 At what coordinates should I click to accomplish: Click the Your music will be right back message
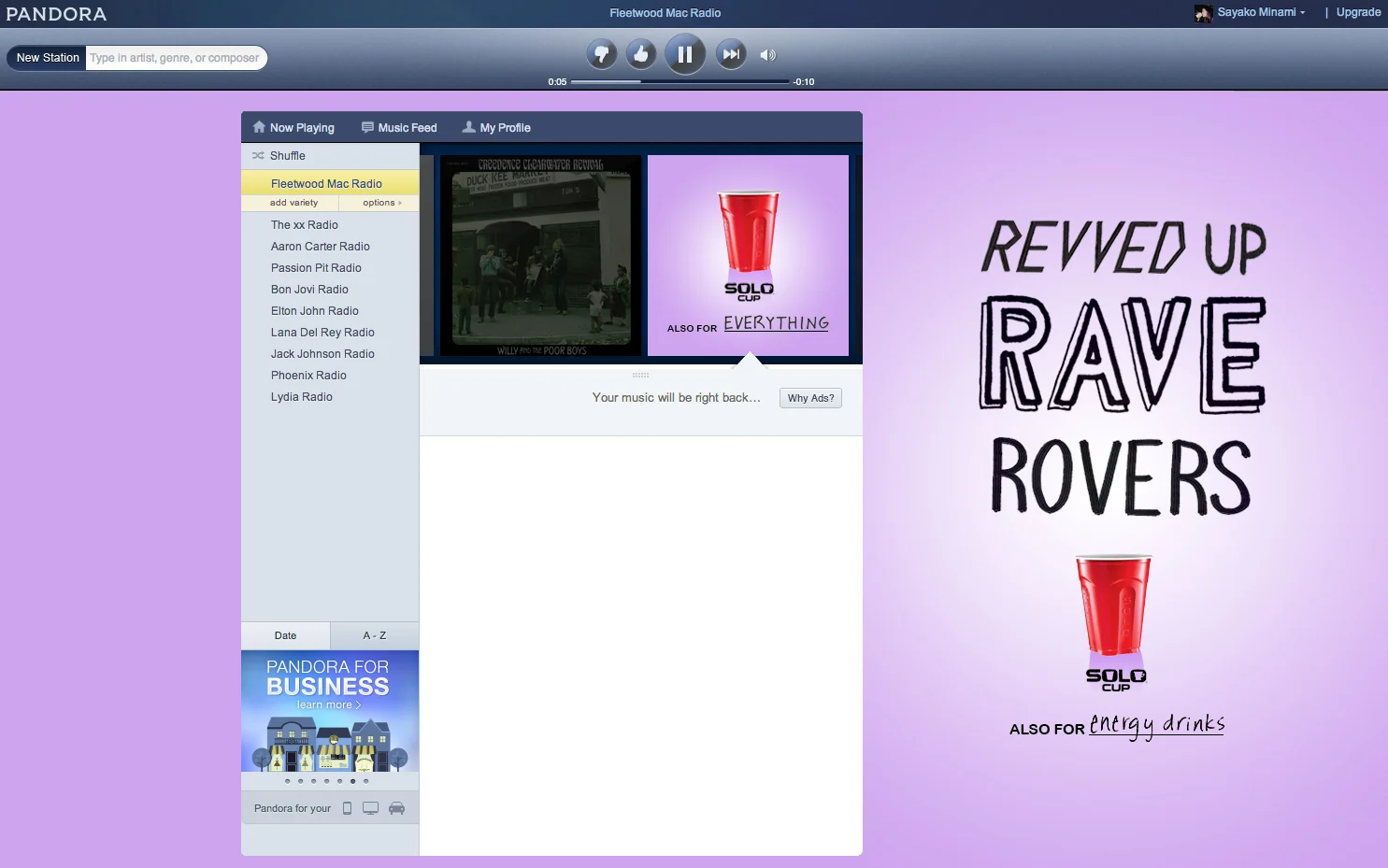pyautogui.click(x=676, y=398)
